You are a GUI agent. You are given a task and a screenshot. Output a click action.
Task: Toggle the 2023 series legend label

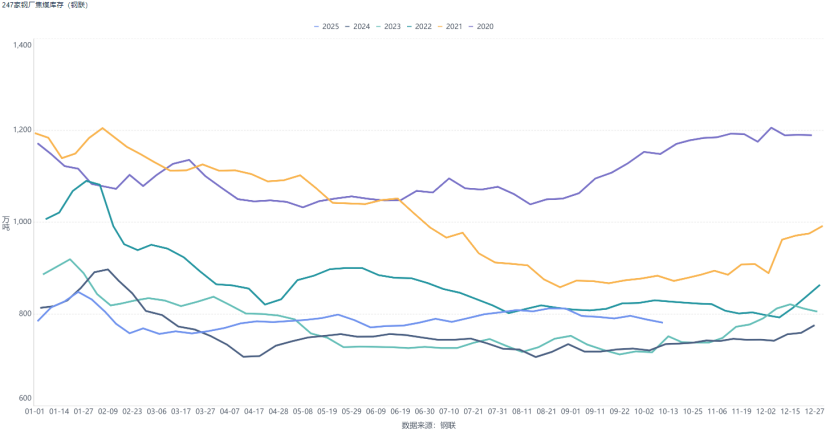coord(392,26)
